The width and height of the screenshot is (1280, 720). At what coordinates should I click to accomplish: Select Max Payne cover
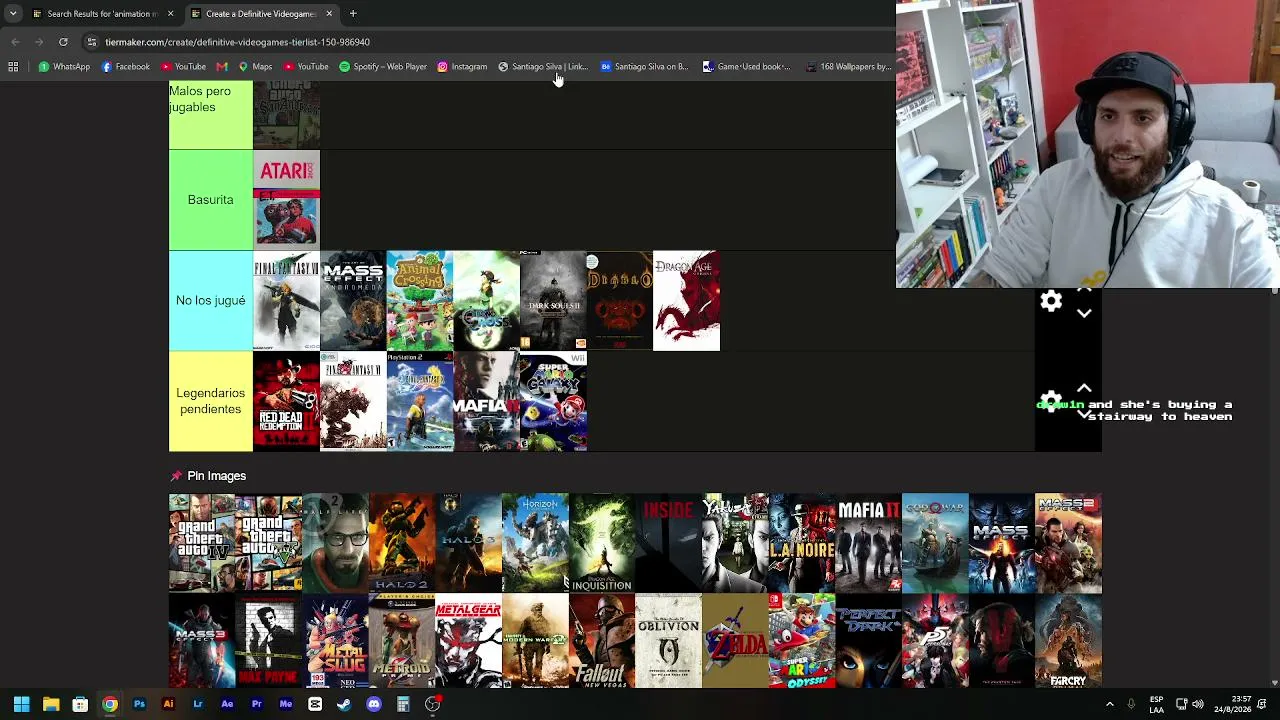click(x=269, y=641)
